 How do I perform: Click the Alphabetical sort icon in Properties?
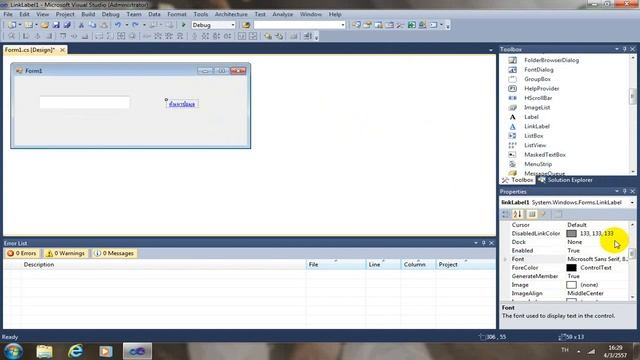click(x=518, y=214)
